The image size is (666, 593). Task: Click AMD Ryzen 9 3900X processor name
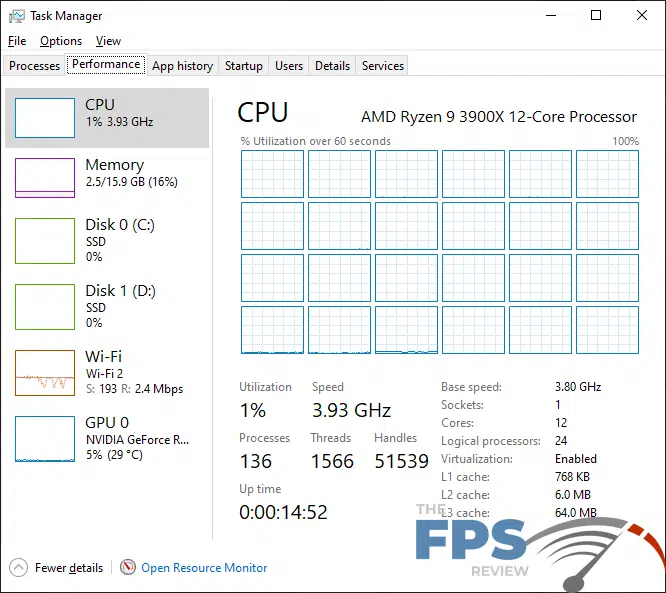pos(499,117)
